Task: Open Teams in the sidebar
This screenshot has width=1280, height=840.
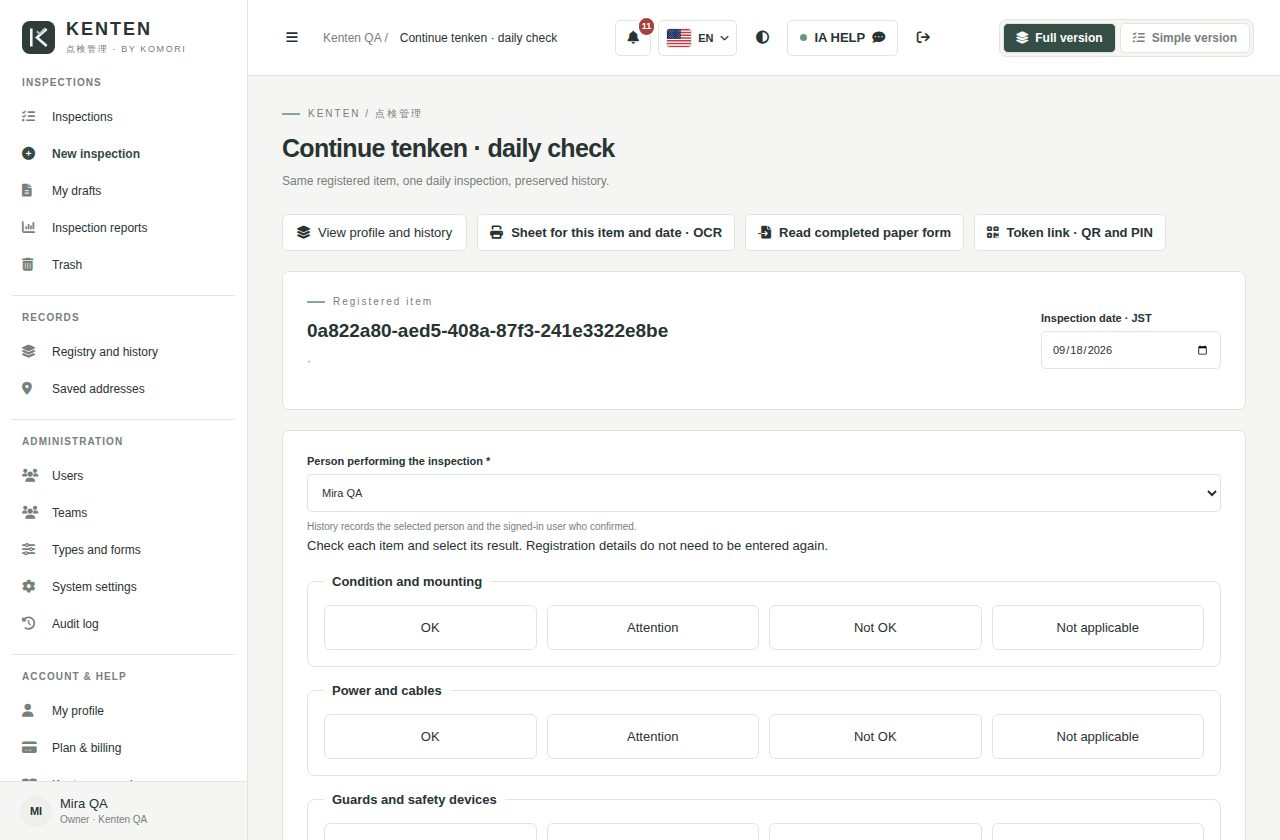Action: [x=124, y=513]
